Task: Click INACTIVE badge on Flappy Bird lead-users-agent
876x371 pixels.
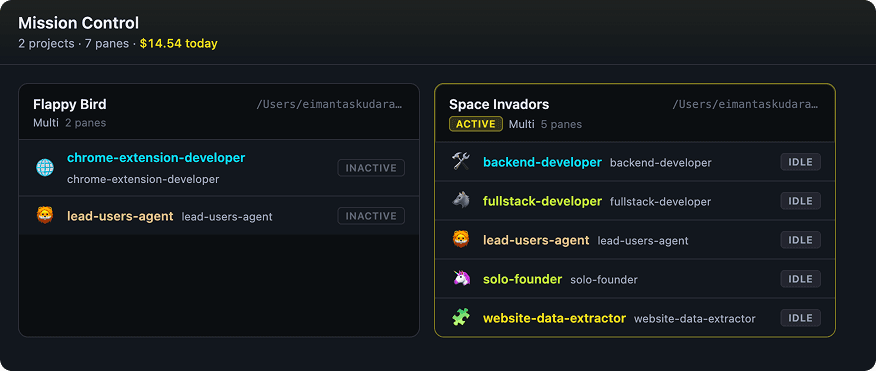Action: (371, 216)
